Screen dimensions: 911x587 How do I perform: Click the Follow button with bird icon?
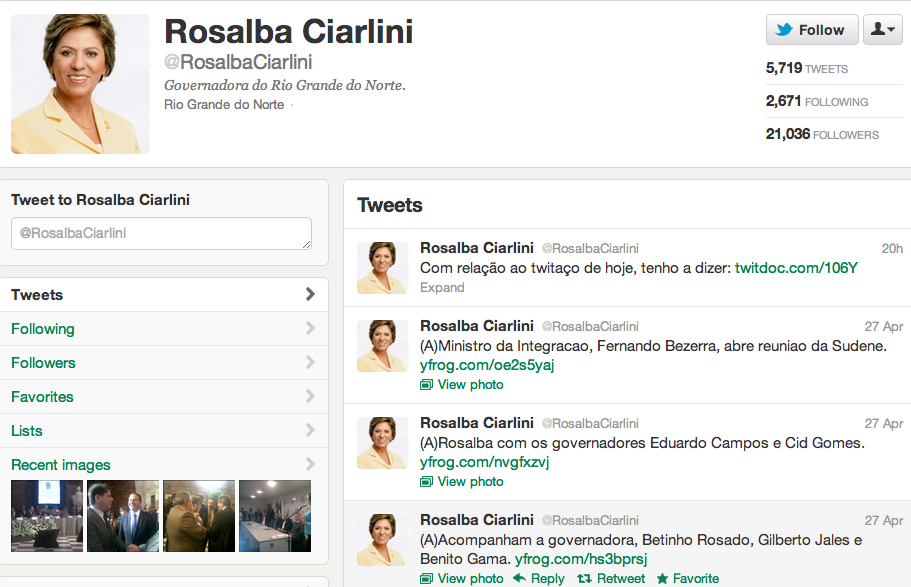pyautogui.click(x=811, y=30)
